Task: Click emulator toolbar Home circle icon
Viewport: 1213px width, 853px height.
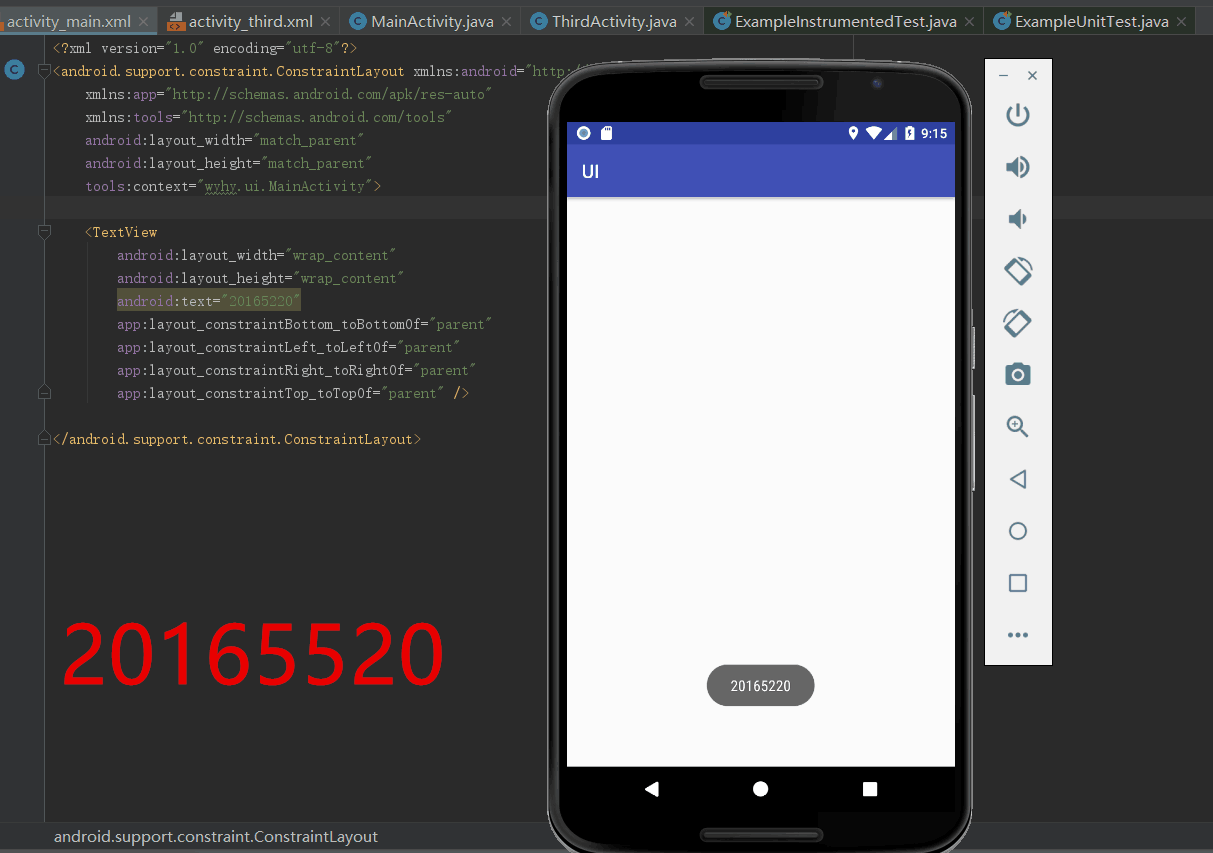Action: [1017, 531]
